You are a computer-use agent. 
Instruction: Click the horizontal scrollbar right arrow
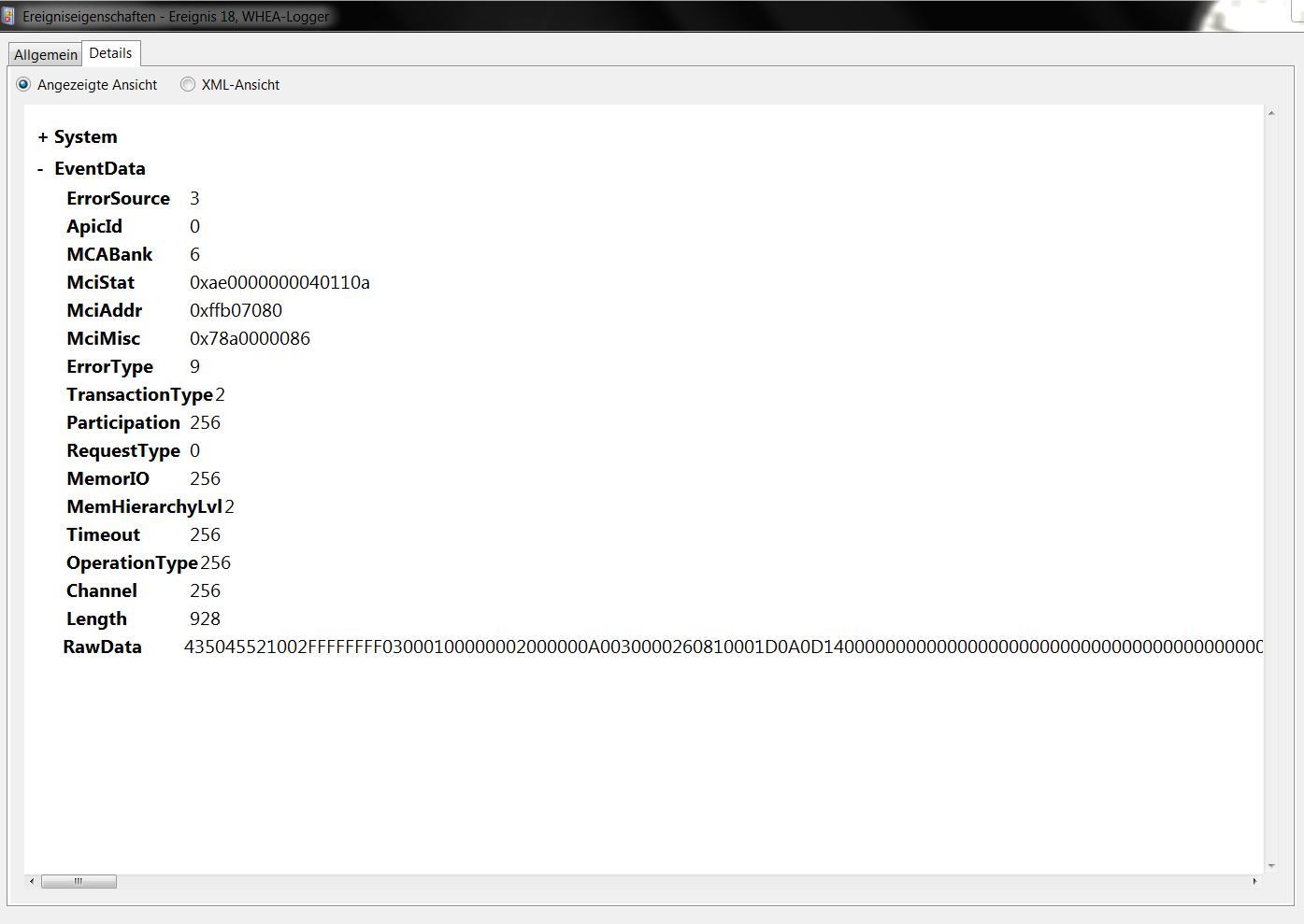(x=1254, y=881)
